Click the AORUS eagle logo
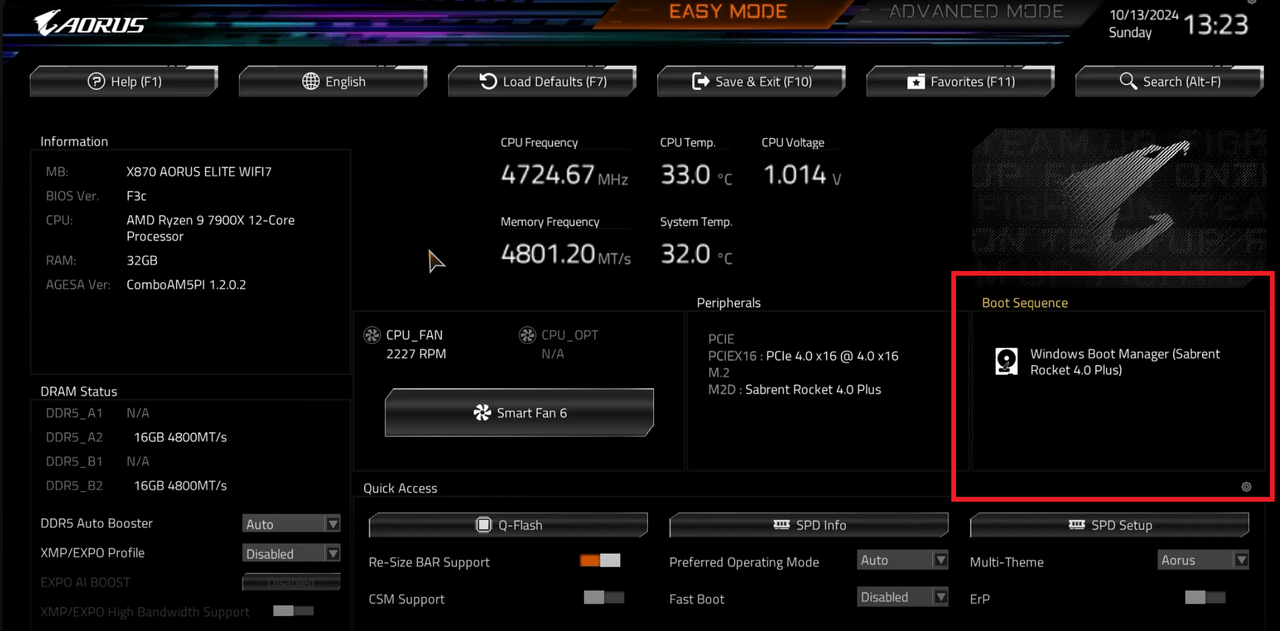This screenshot has width=1280, height=631. point(90,22)
